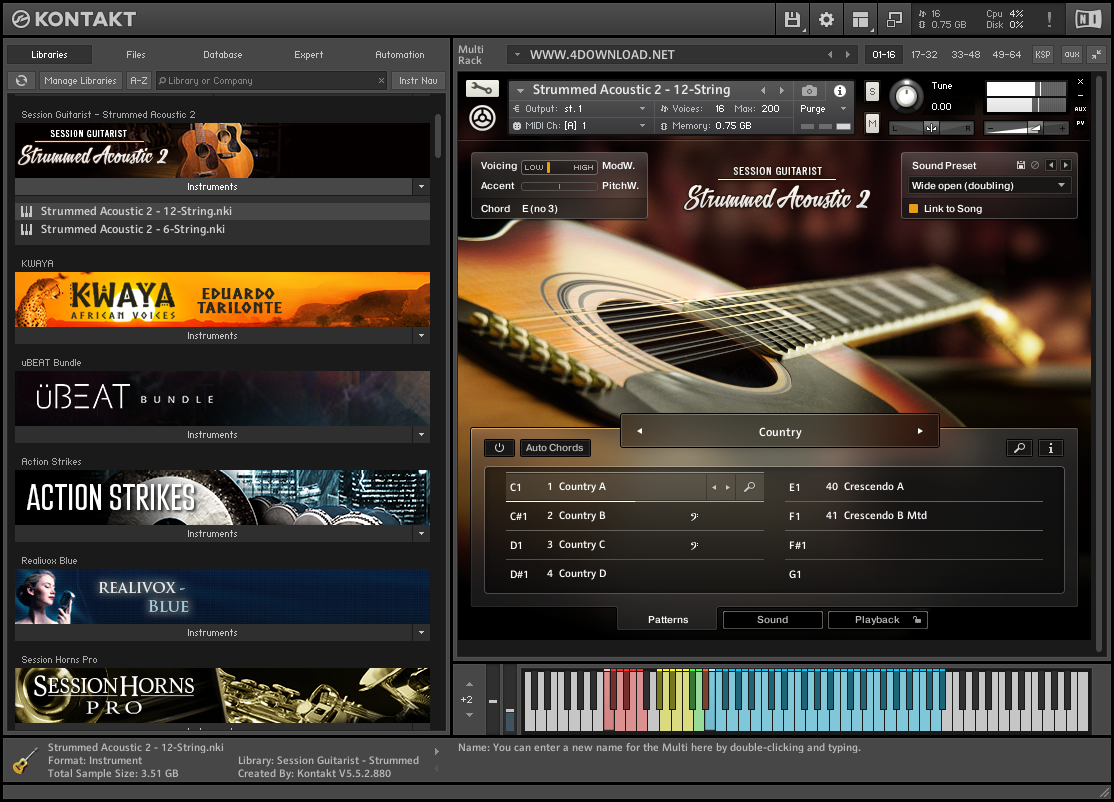Switch to the Database tab
Viewport: 1114px width, 802px height.
pyautogui.click(x=222, y=55)
